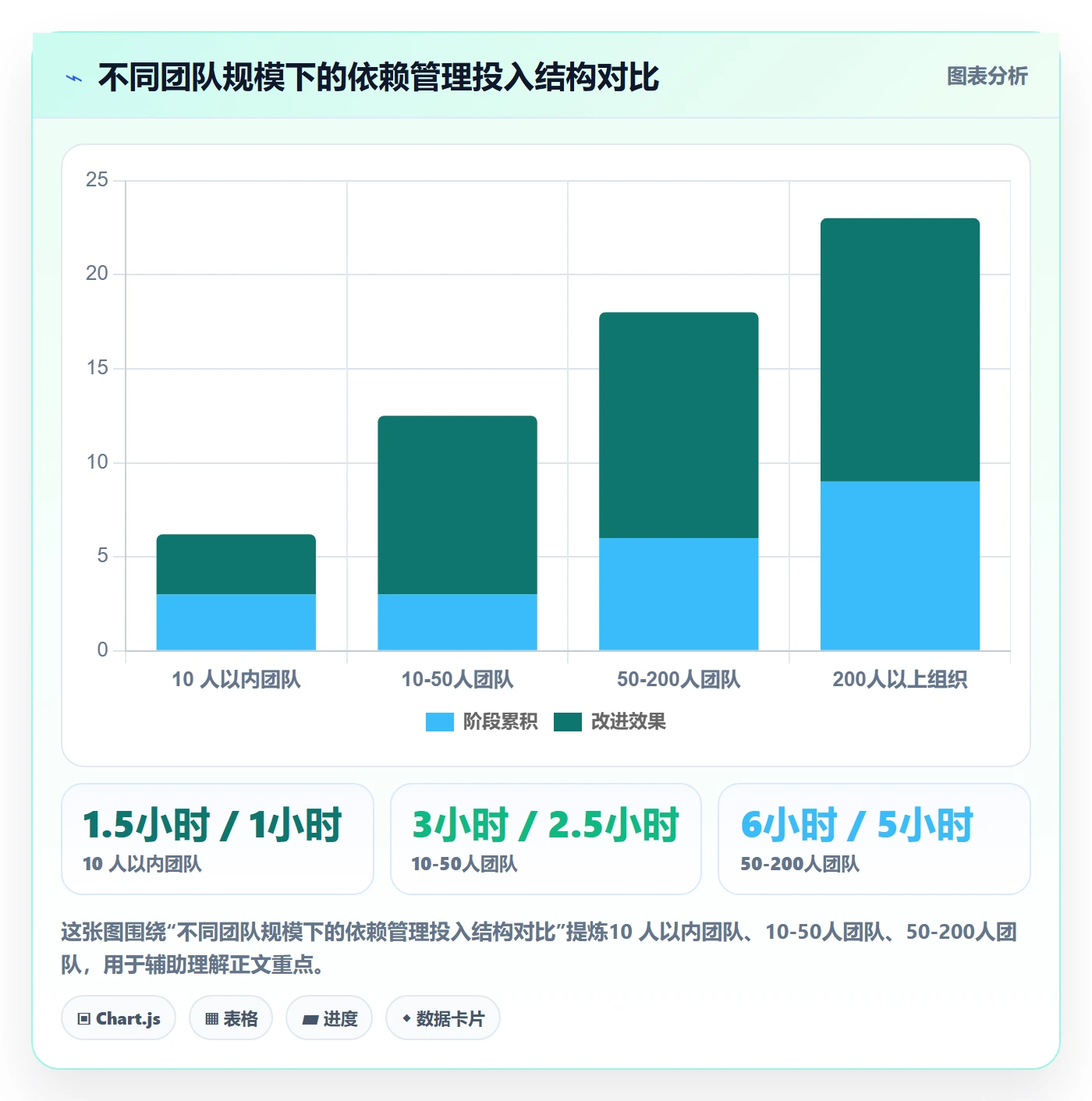The width and height of the screenshot is (1092, 1101).
Task: Toggle the 改进效果 legend swatch
Action: pyautogui.click(x=568, y=722)
